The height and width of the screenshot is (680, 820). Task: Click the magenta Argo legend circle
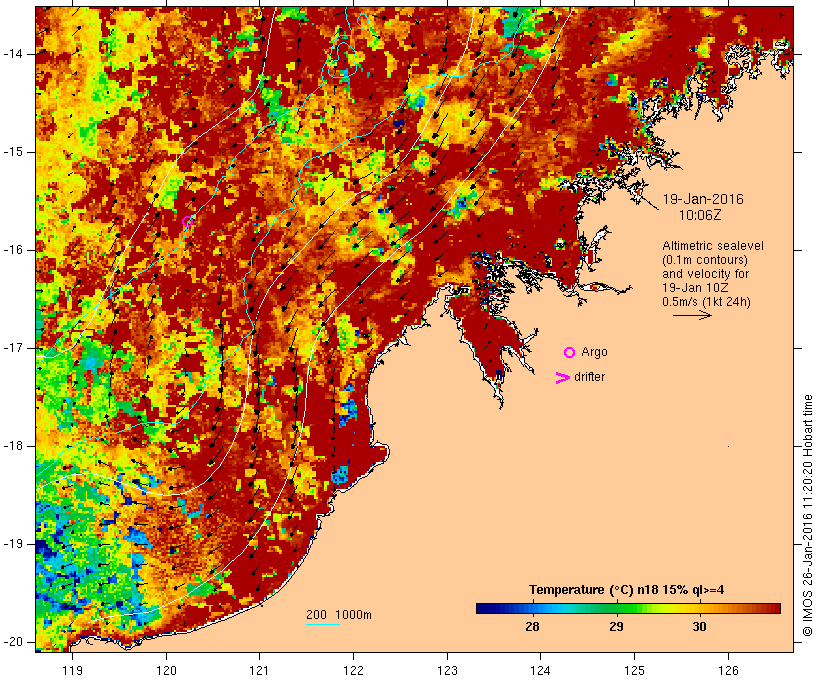570,353
